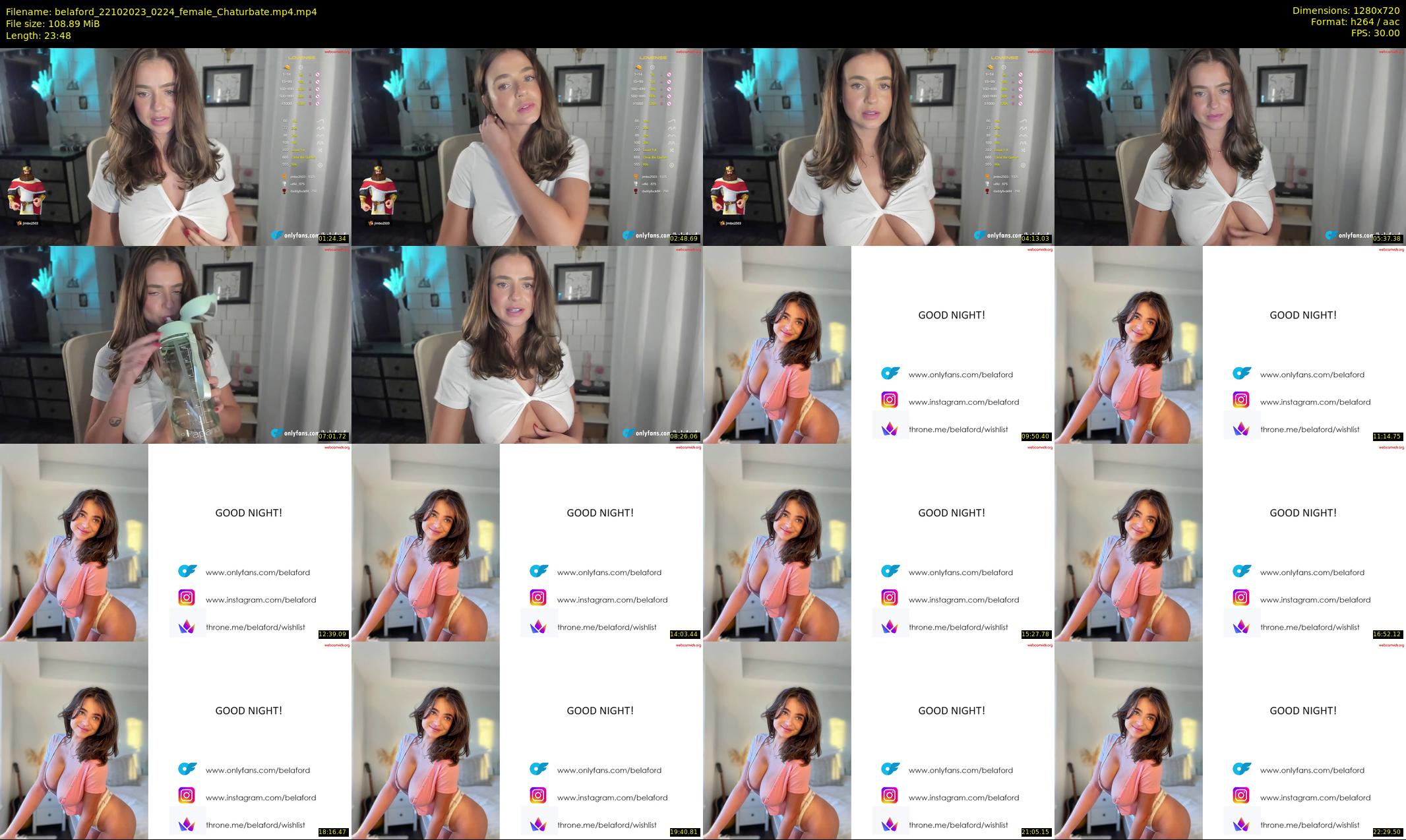
Task: Click the thumbnail stamped 12:39.09
Action: (175, 542)
